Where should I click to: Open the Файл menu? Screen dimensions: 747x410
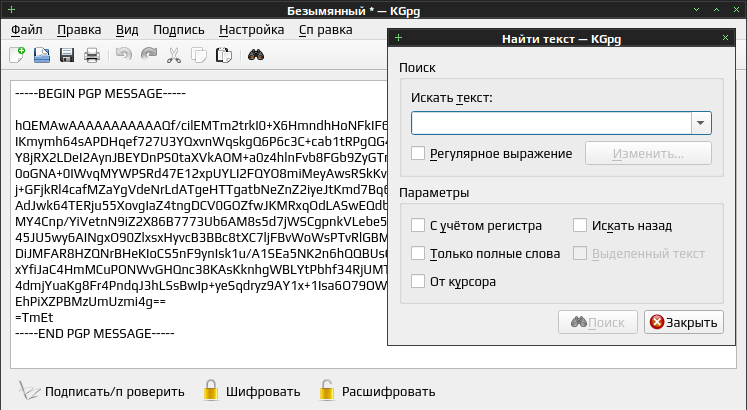click(x=27, y=30)
